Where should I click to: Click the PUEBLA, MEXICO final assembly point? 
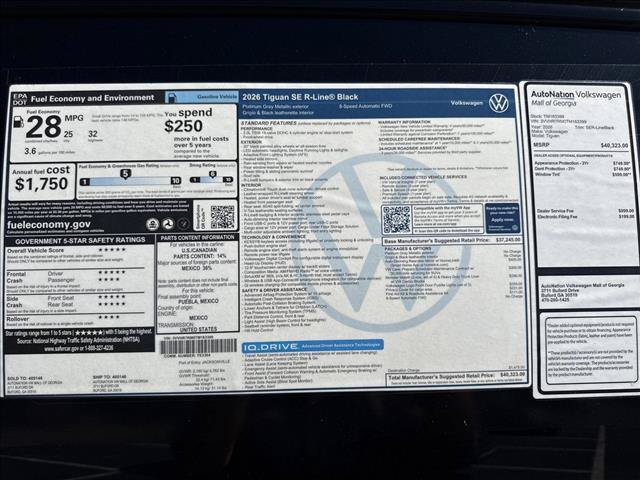tap(198, 301)
